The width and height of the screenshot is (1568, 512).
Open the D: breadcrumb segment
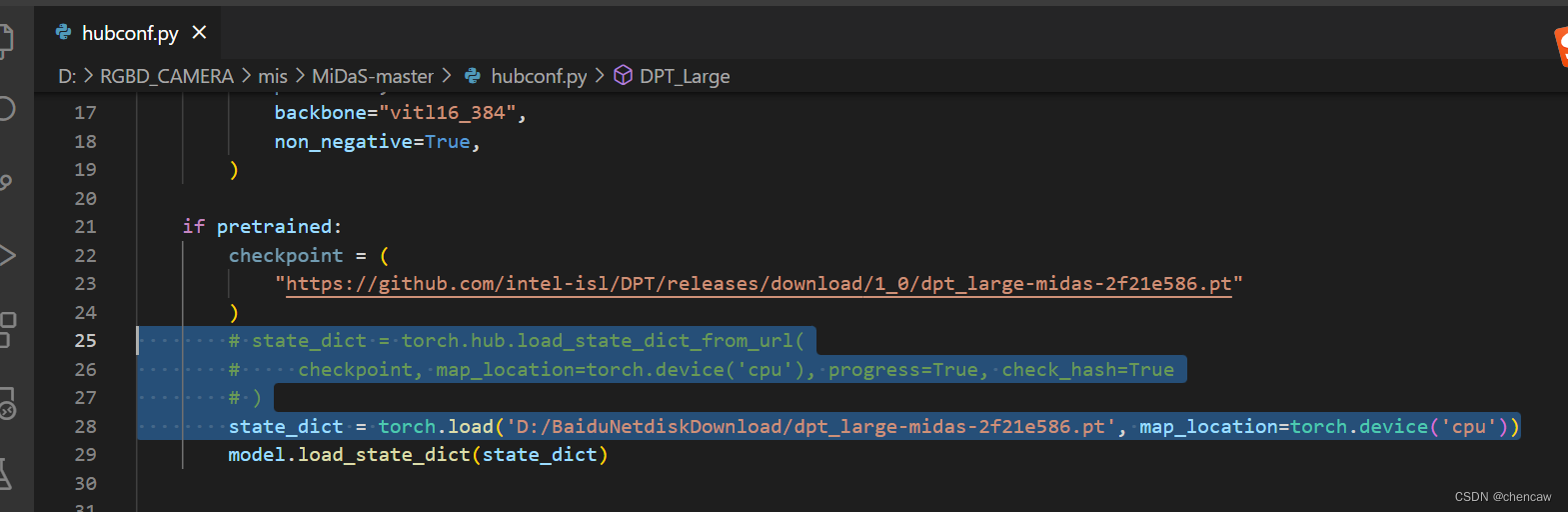[67, 76]
